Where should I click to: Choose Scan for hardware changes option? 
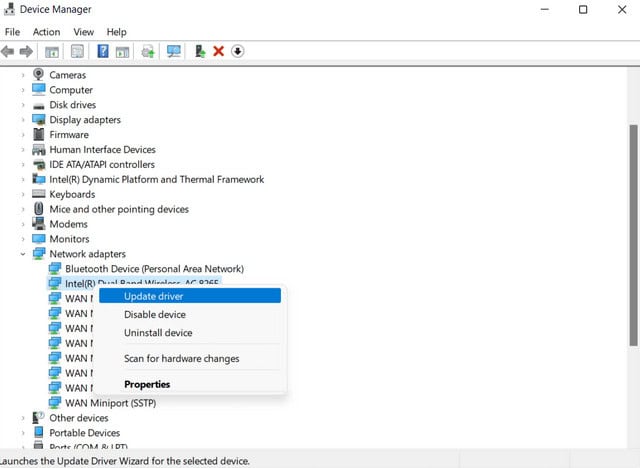tap(190, 358)
